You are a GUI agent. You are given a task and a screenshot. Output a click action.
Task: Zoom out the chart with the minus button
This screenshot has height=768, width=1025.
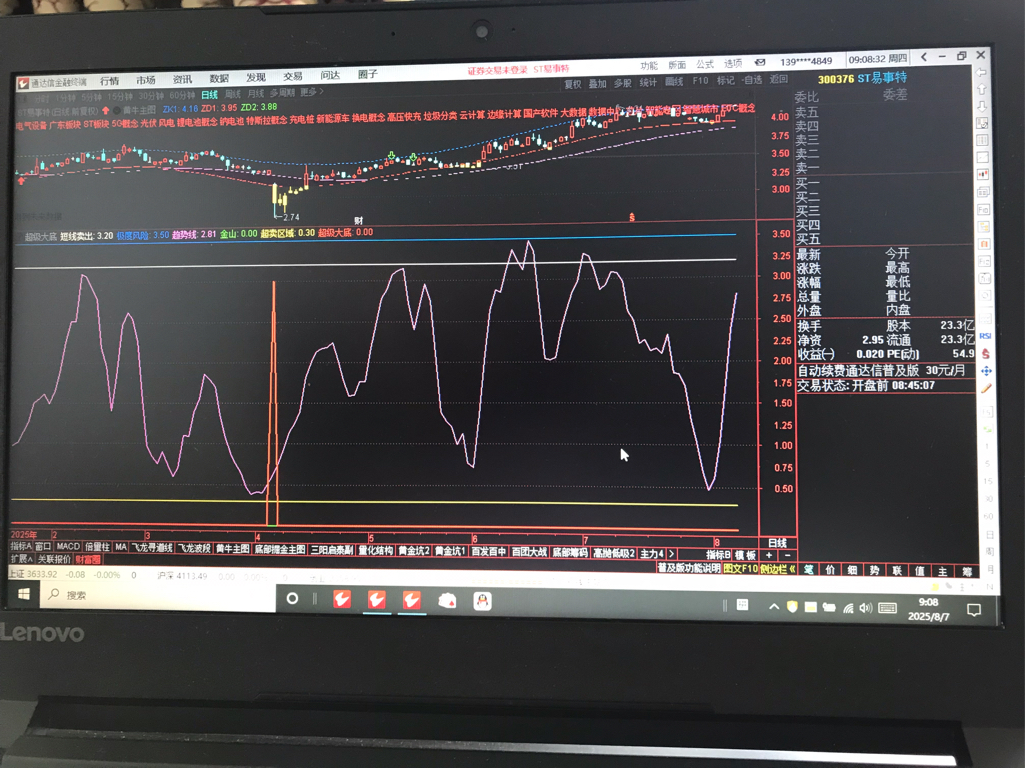point(787,556)
